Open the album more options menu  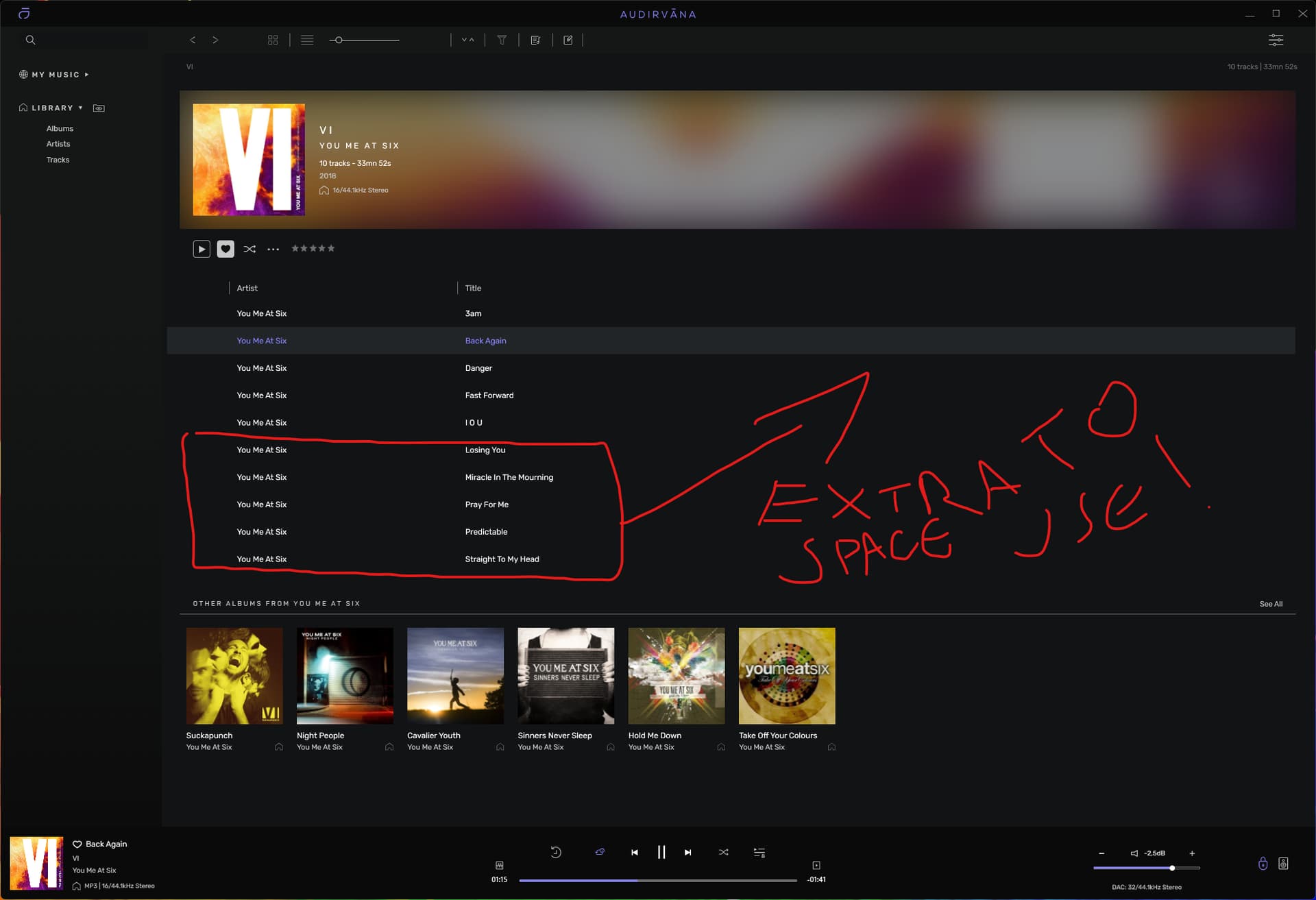point(273,249)
